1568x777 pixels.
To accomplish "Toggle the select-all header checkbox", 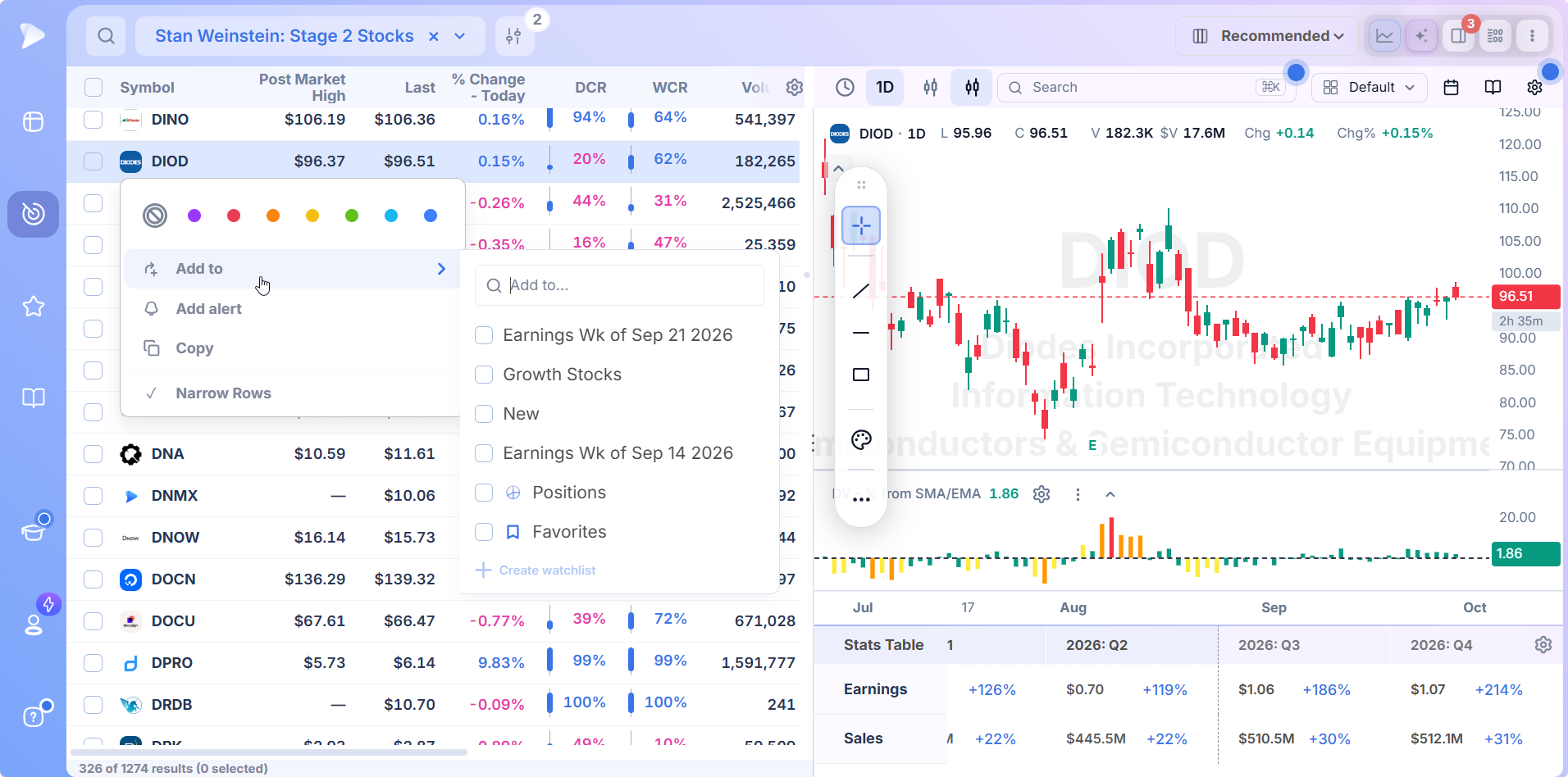I will 93,87.
